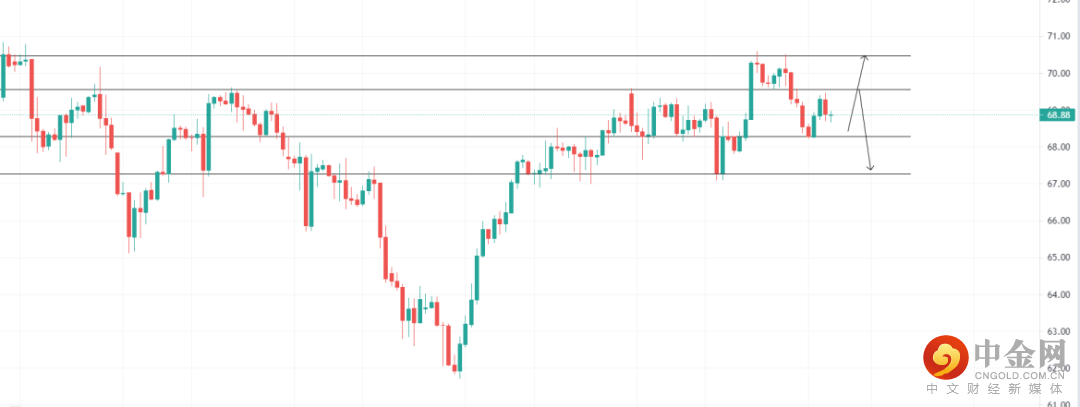Image resolution: width=1080 pixels, height=407 pixels.
Task: Click the green 68.88 current price label
Action: [x=1060, y=115]
